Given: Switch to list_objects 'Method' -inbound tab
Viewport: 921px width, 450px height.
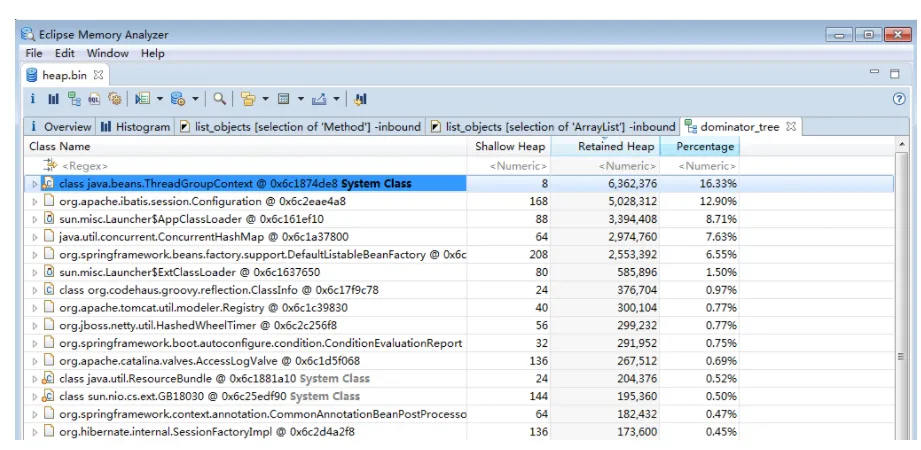Looking at the screenshot, I should coord(300,126).
